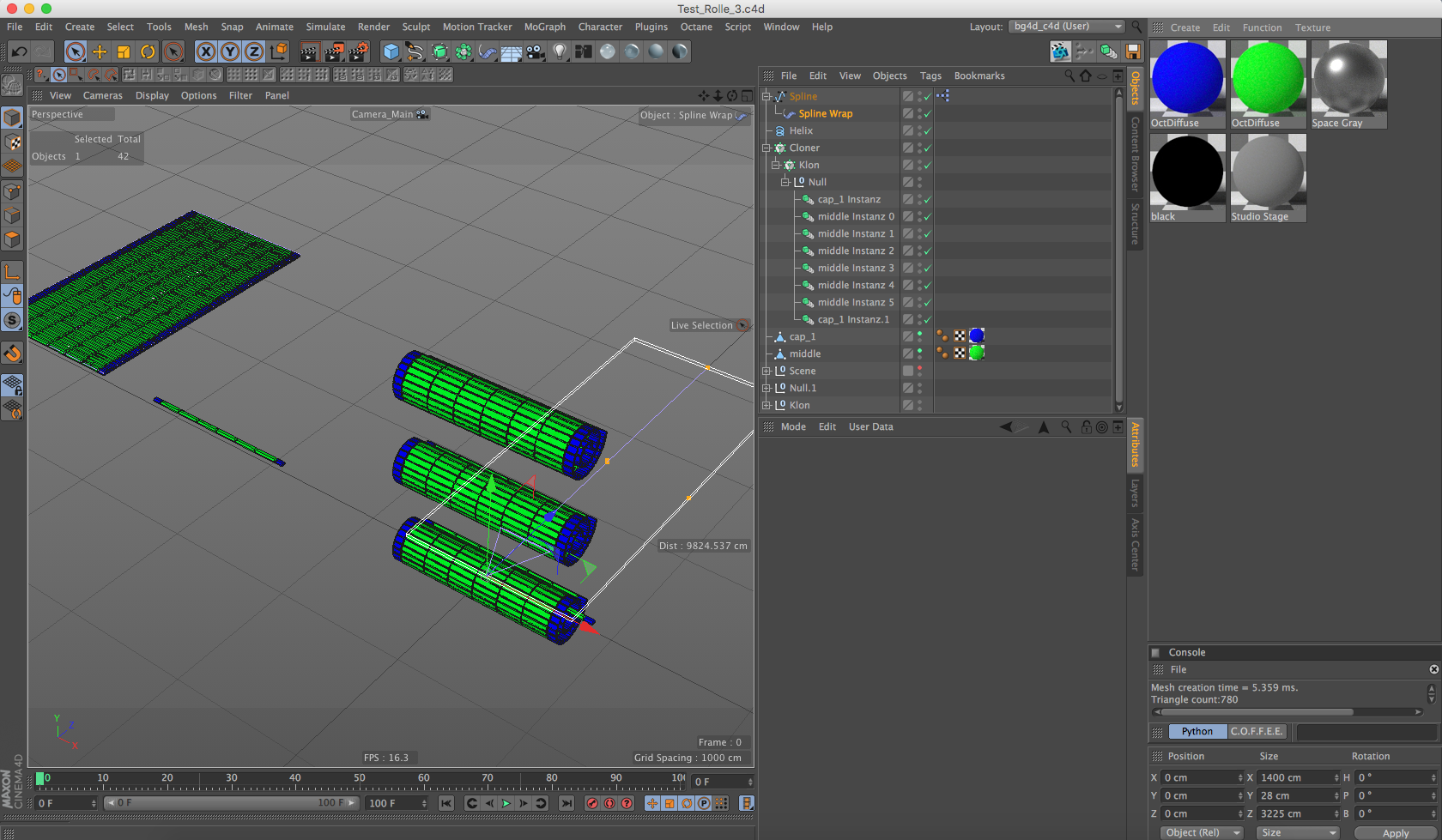Switch to the Python console tab
This screenshot has height=840, width=1442.
[1197, 731]
